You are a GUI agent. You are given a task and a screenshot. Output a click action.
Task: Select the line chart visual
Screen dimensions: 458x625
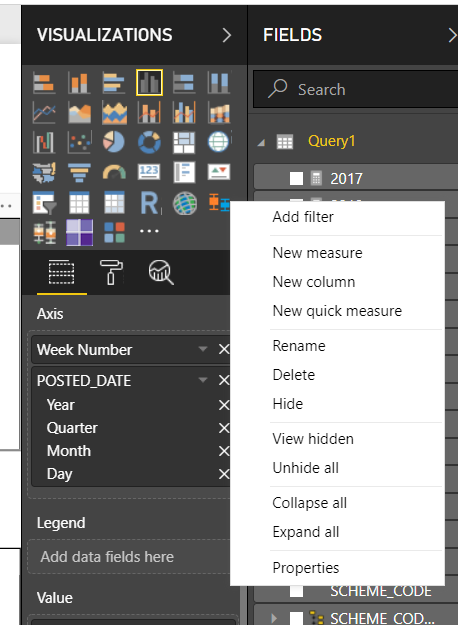tap(44, 112)
